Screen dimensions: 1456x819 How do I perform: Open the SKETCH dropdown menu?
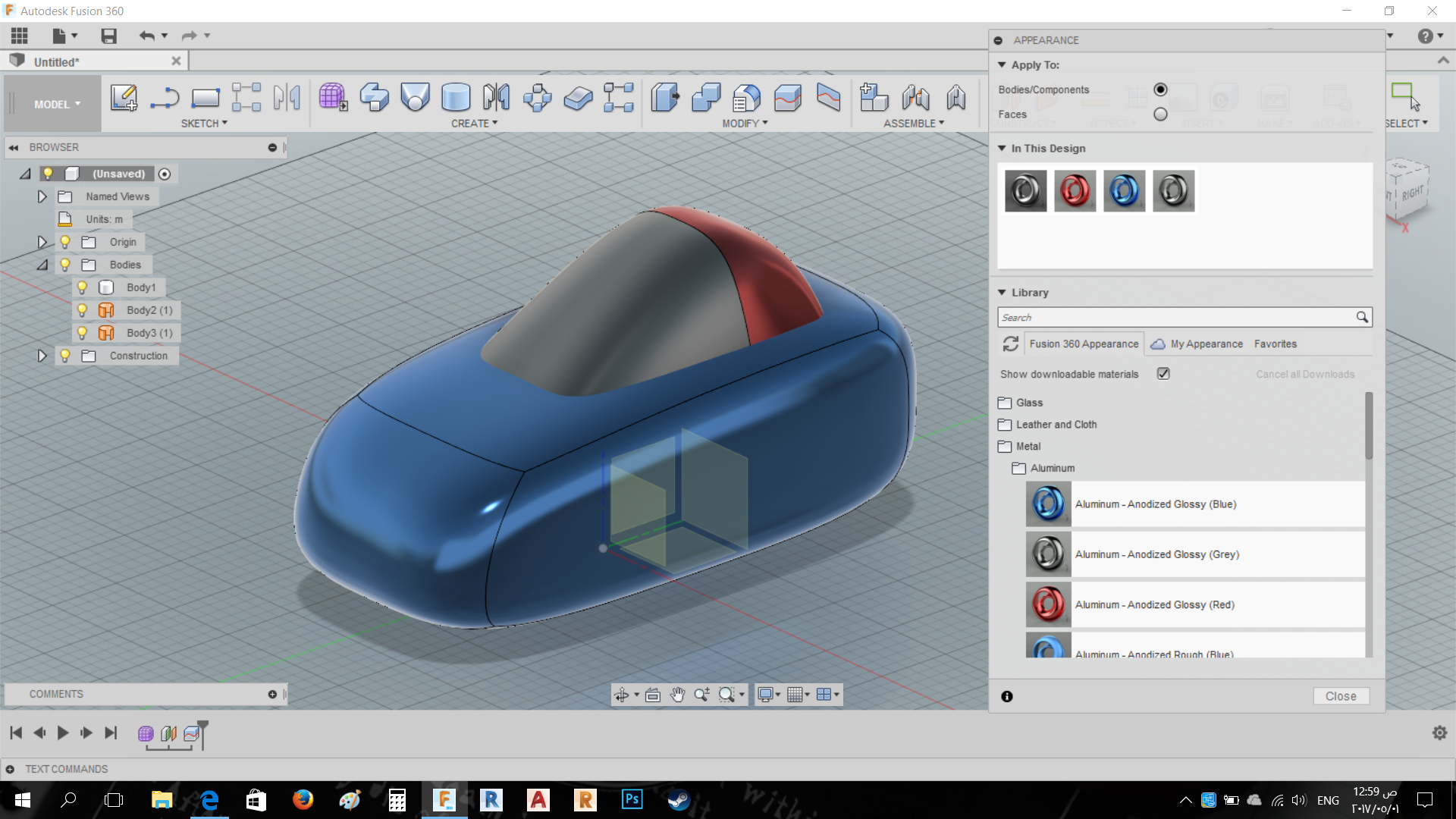pyautogui.click(x=204, y=124)
